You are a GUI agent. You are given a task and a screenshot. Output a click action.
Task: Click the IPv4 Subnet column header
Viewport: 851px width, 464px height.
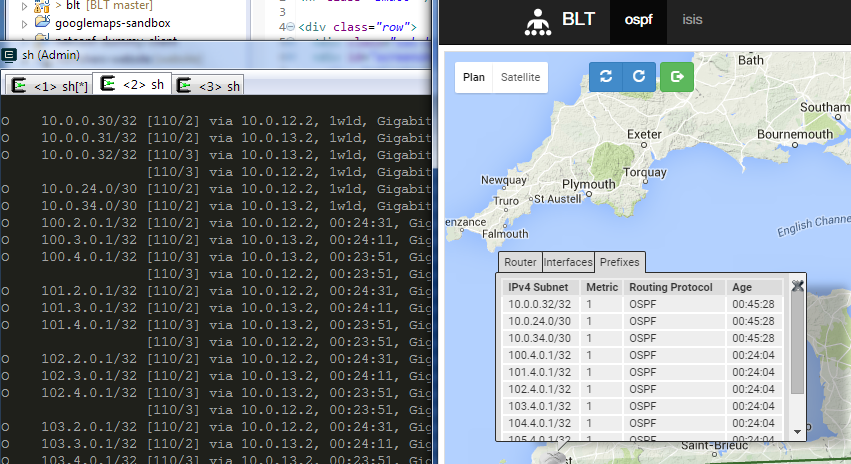(538, 287)
